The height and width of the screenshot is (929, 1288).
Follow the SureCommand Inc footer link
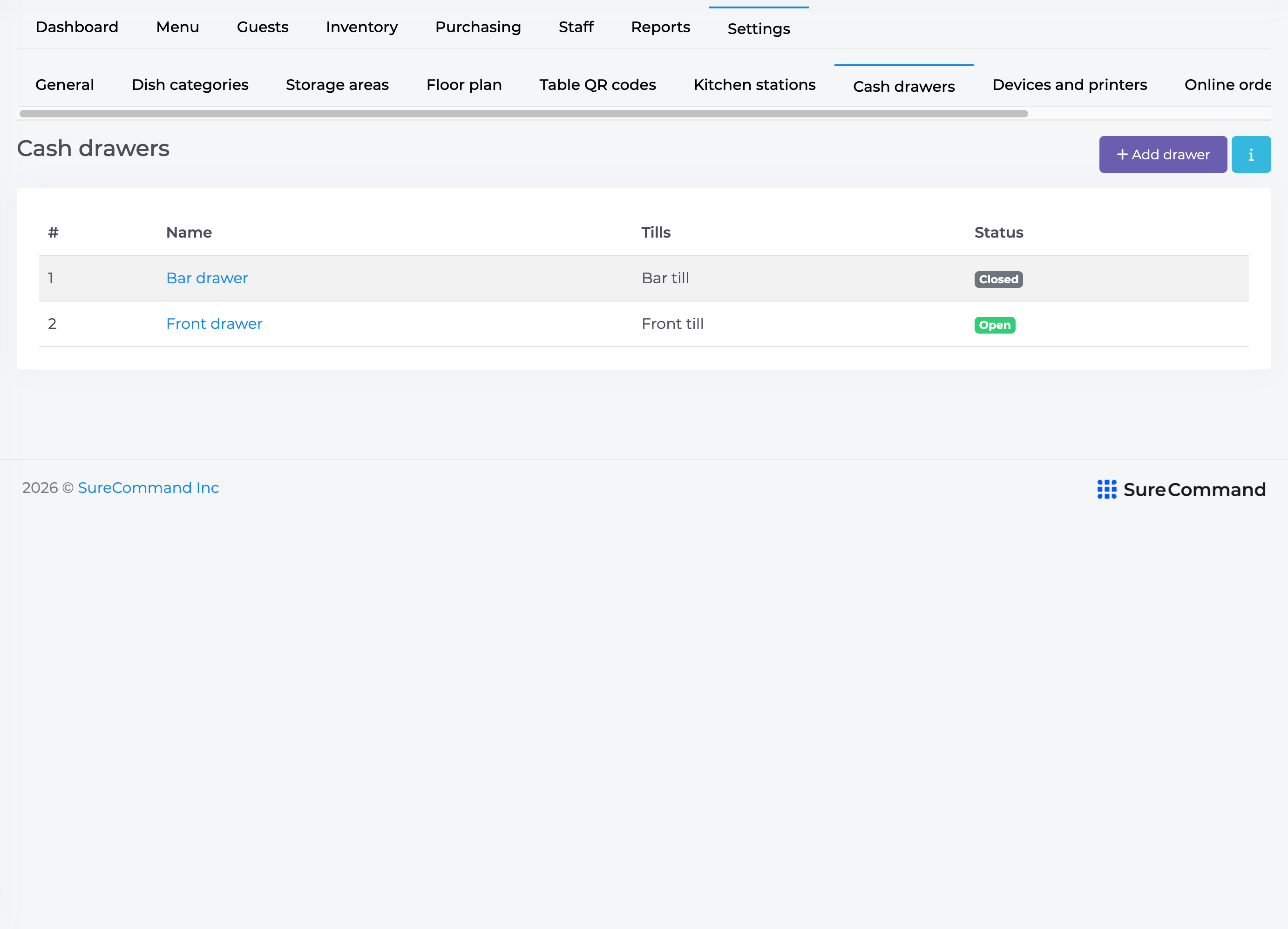148,487
